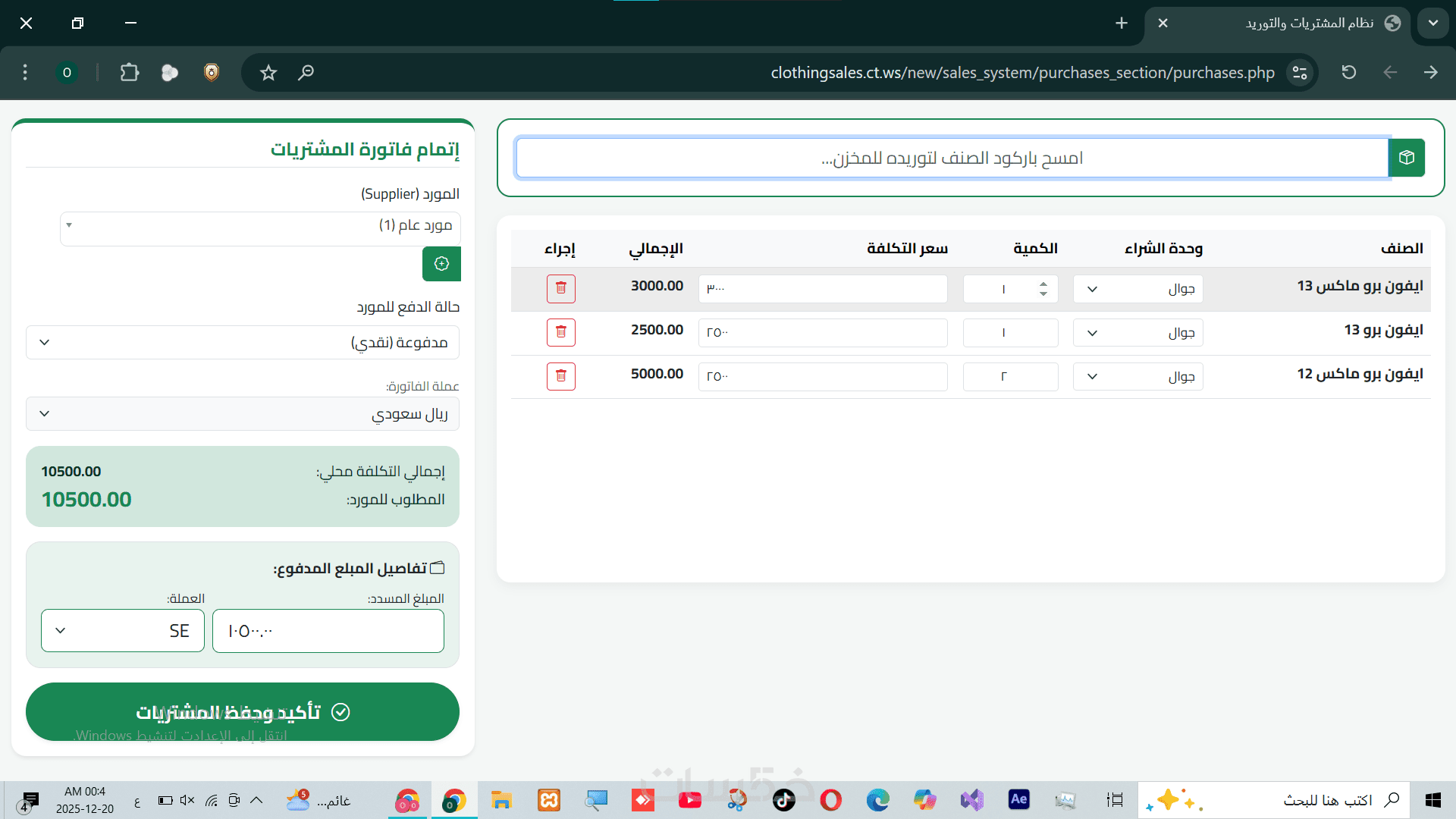
Task: Open the supplier selection dropdown
Action: click(x=260, y=226)
